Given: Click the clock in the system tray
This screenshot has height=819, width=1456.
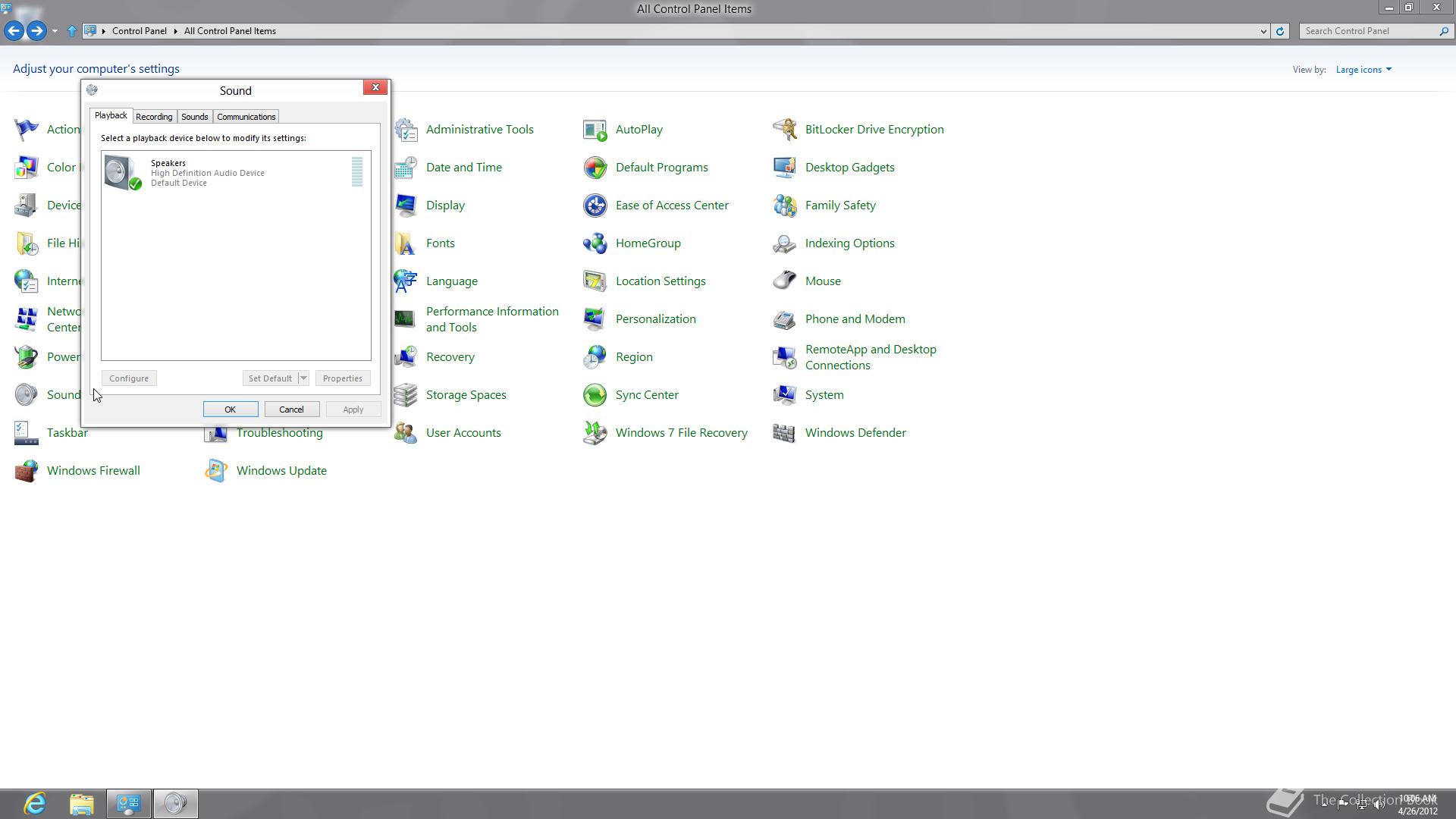Looking at the screenshot, I should pyautogui.click(x=1417, y=805).
